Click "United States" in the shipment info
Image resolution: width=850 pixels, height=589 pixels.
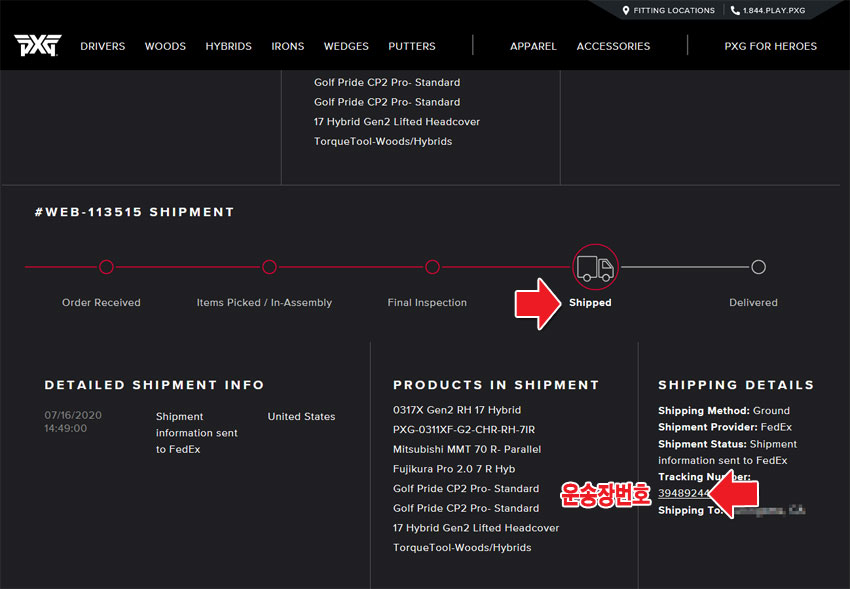(x=301, y=417)
